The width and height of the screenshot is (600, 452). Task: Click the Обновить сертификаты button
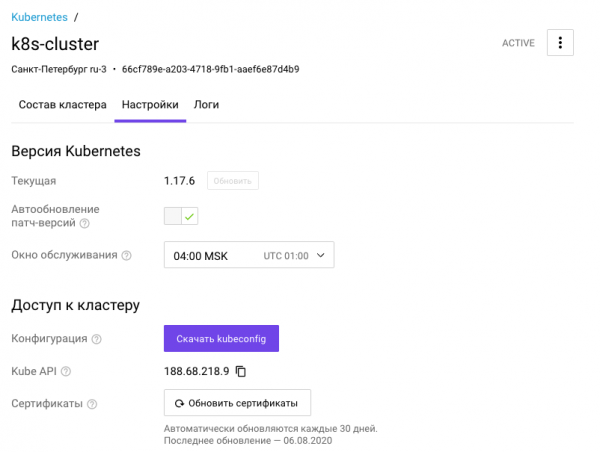click(x=237, y=404)
